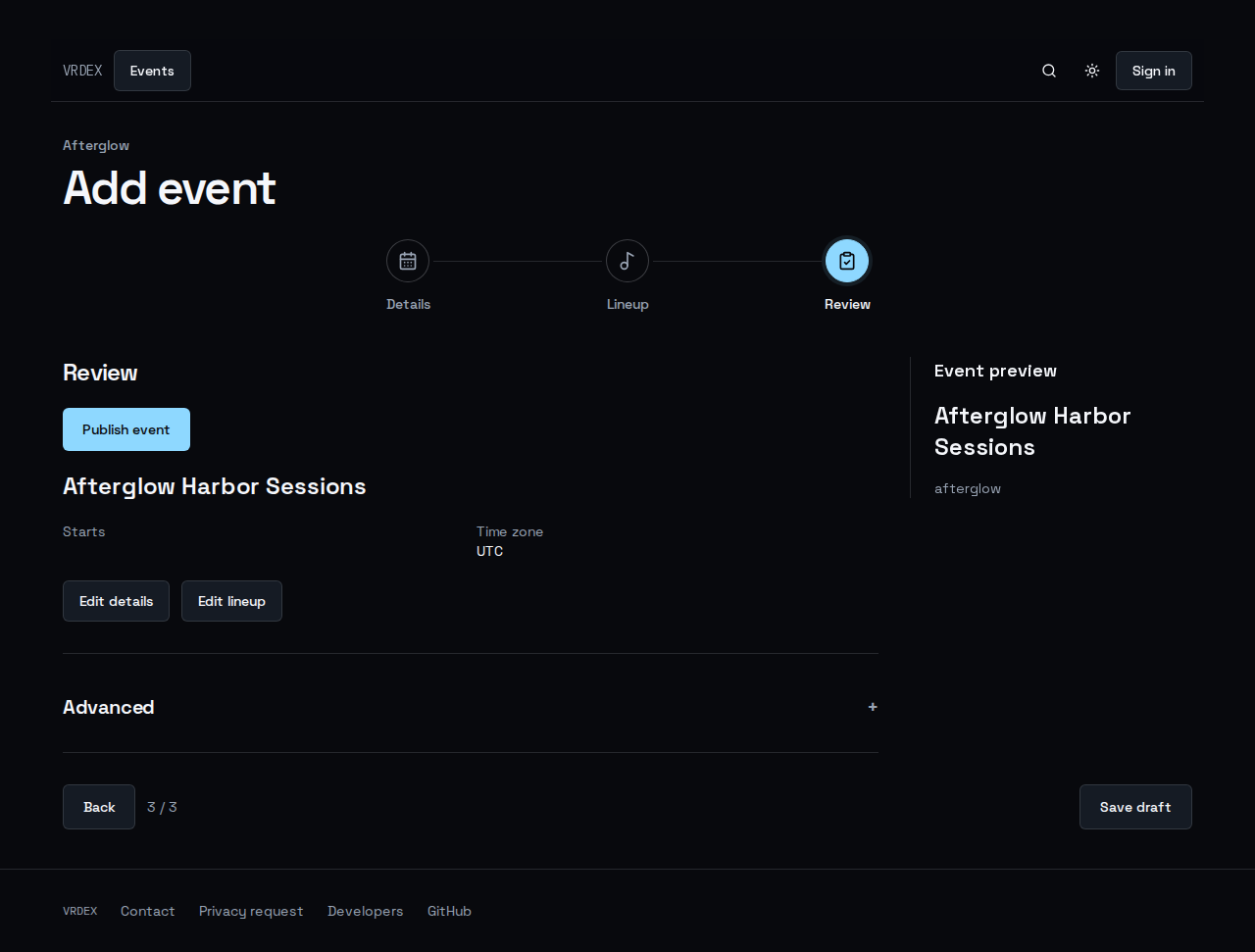
Task: Click the '3 / 3' step counter
Action: coord(162,807)
